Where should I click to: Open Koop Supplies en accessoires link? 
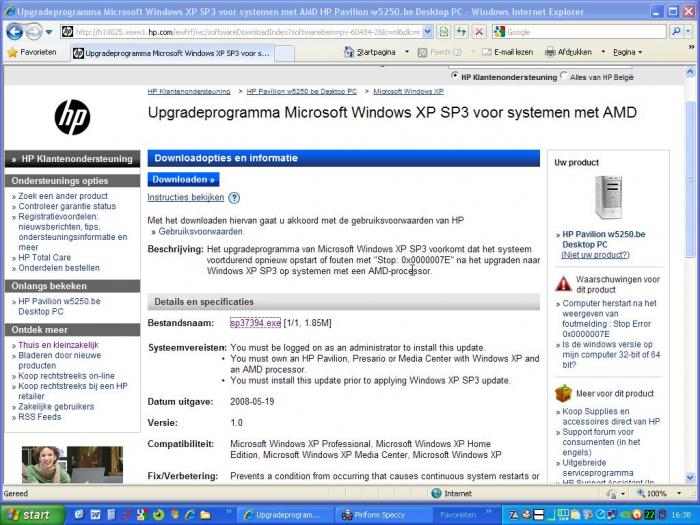[x=611, y=417]
